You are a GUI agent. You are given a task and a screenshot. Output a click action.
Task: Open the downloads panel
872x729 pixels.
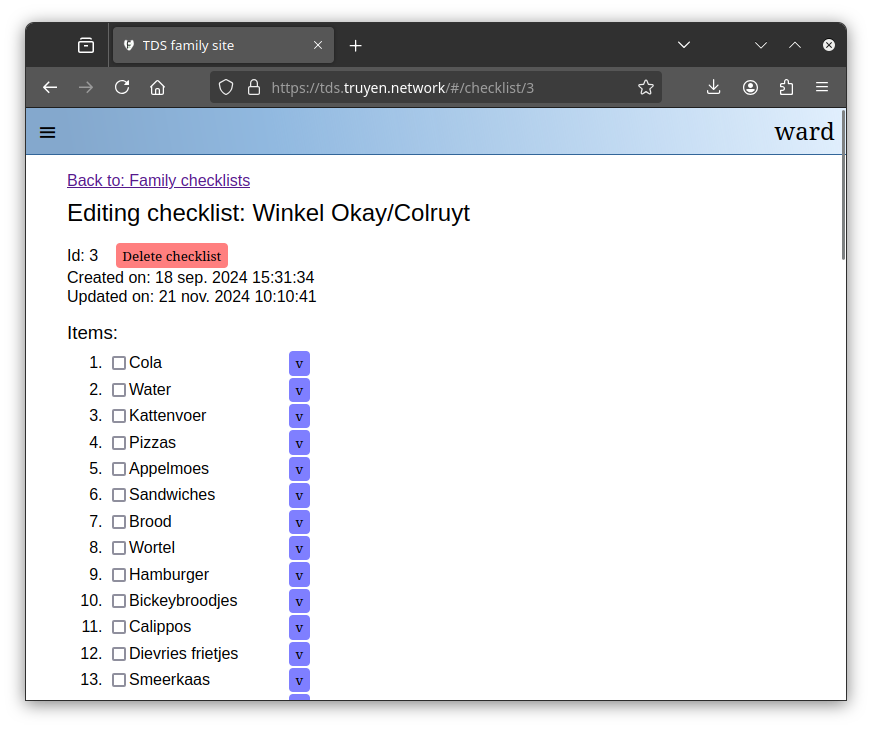click(x=713, y=87)
